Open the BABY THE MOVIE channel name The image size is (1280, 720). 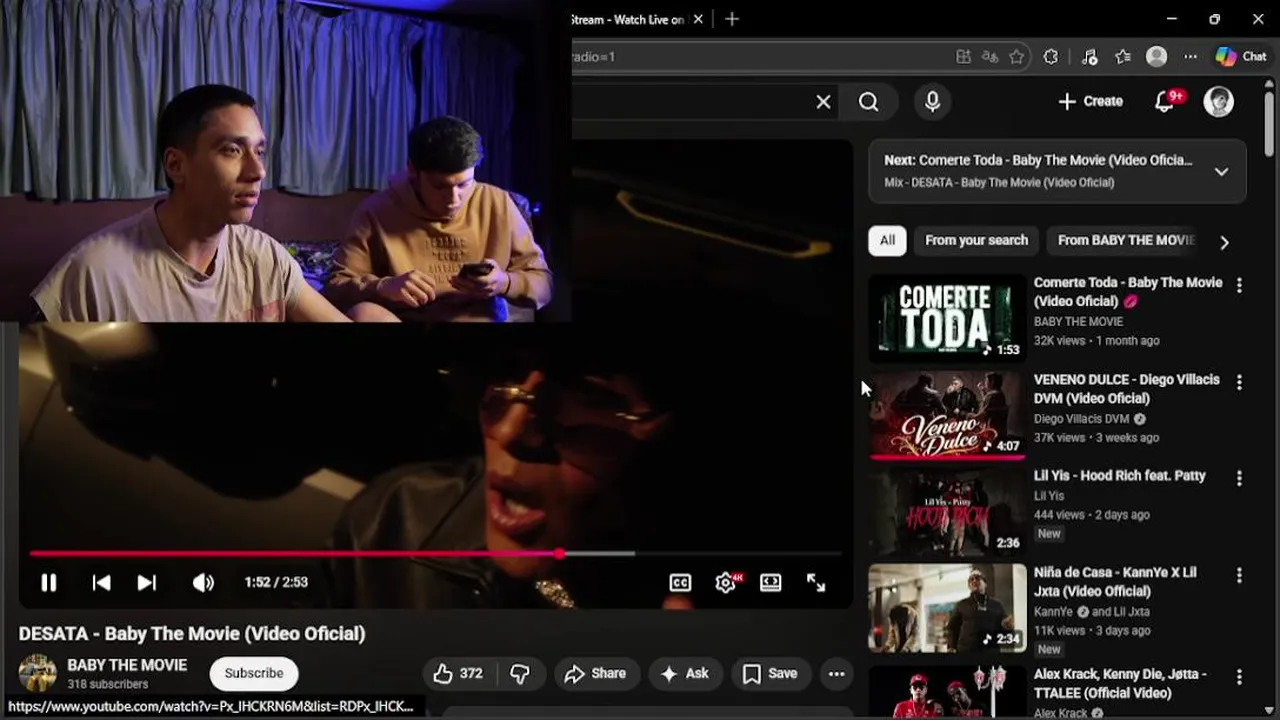[x=127, y=665]
